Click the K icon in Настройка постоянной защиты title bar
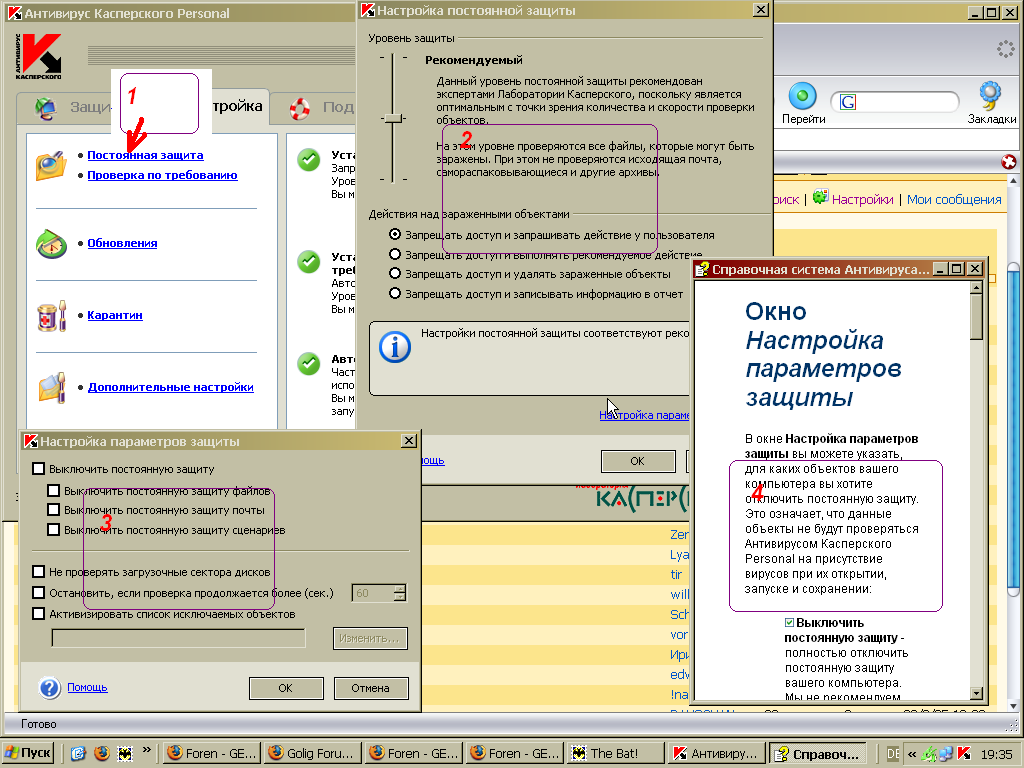Viewport: 1024px width, 768px height. tap(368, 10)
